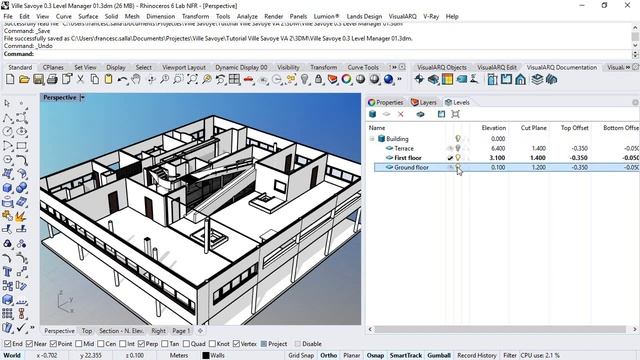Expand the Standard toolbar overflow chevron

tap(399, 79)
